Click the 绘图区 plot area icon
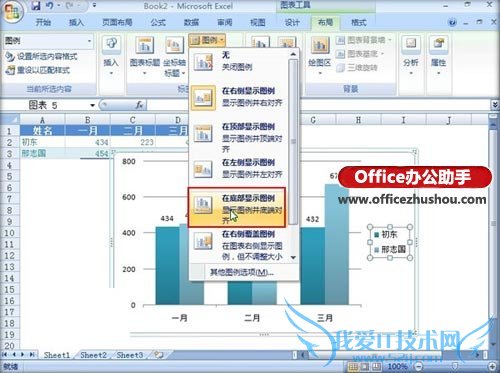The width and height of the screenshot is (500, 373). 319,45
